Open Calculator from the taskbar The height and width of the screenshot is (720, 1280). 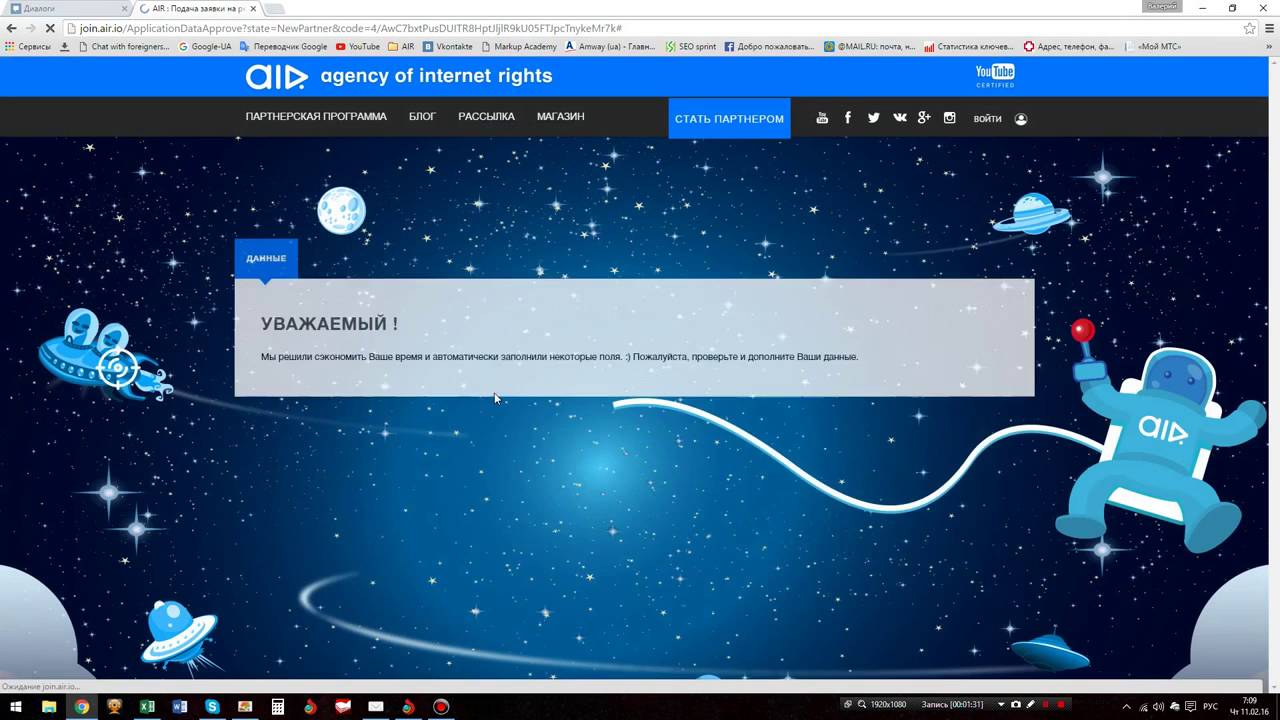278,707
